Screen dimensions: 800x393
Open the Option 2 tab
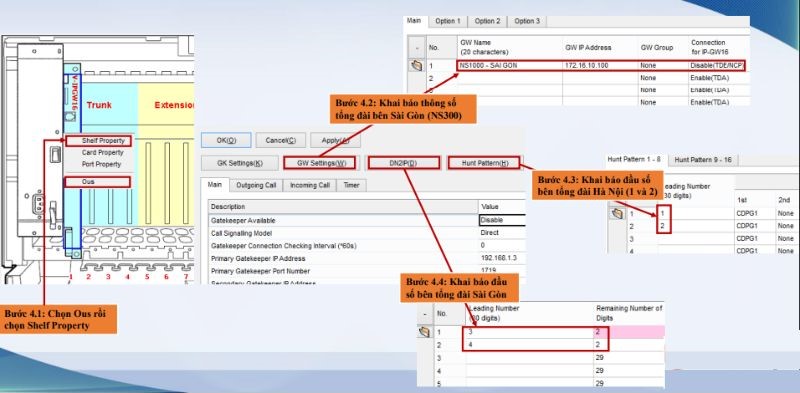coord(488,21)
